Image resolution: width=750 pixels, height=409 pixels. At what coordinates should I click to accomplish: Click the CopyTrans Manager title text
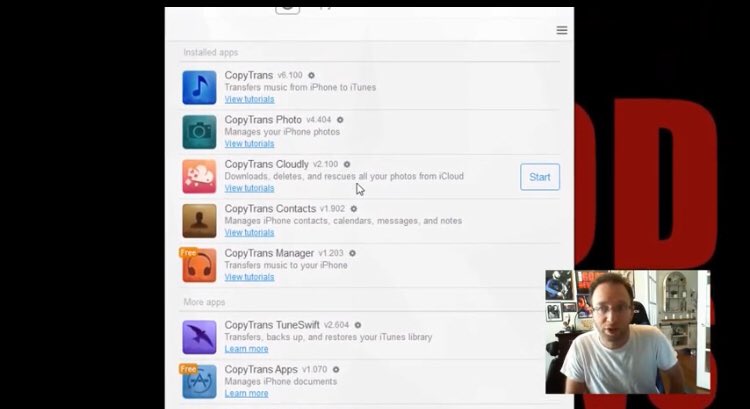point(269,254)
